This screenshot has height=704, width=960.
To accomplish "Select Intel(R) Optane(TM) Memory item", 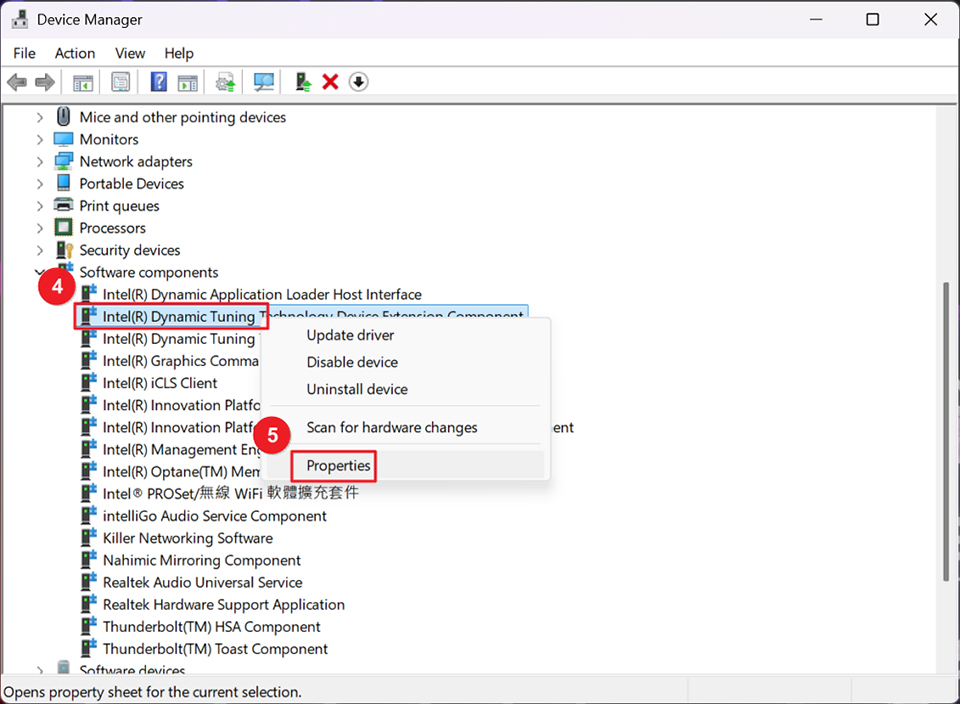I will (x=181, y=471).
